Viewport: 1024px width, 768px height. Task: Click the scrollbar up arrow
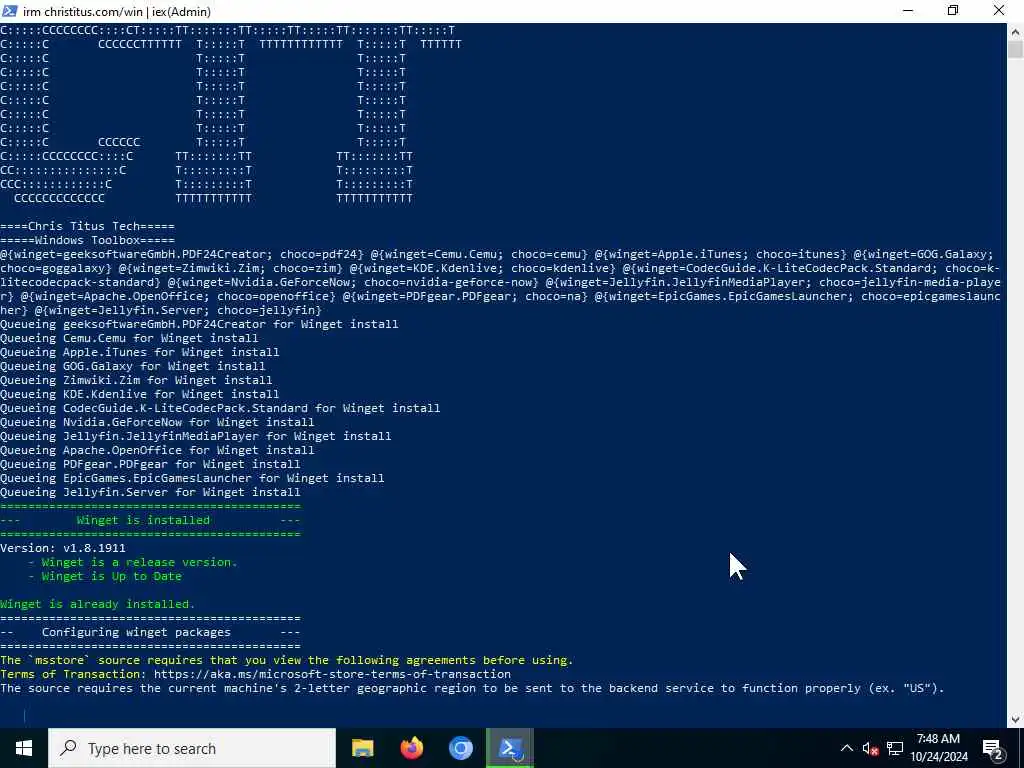click(x=1016, y=31)
